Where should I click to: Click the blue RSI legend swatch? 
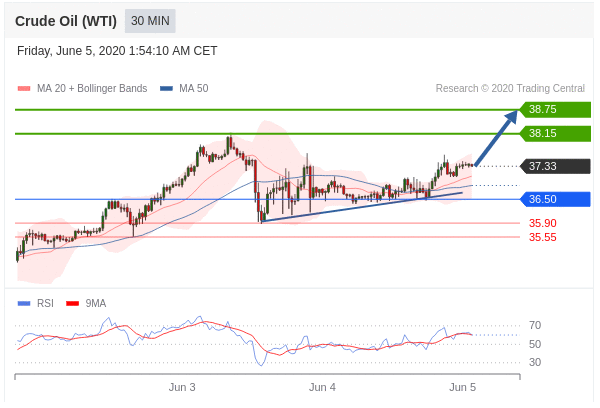pyautogui.click(x=24, y=304)
